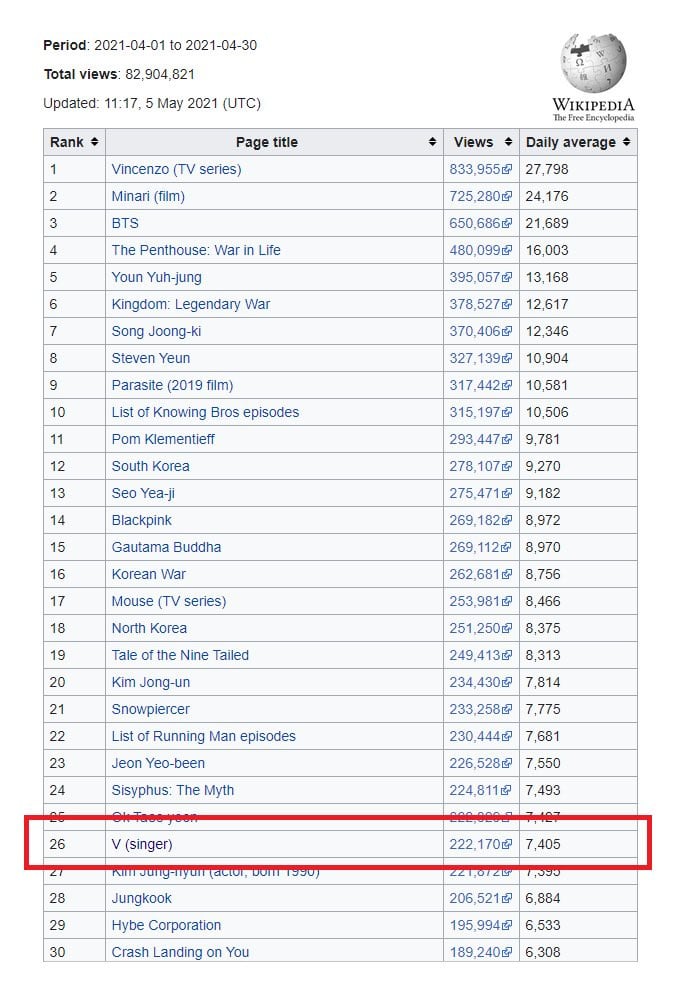This screenshot has width=686, height=994.
Task: Open the Steven Yeun article
Action: pyautogui.click(x=151, y=358)
